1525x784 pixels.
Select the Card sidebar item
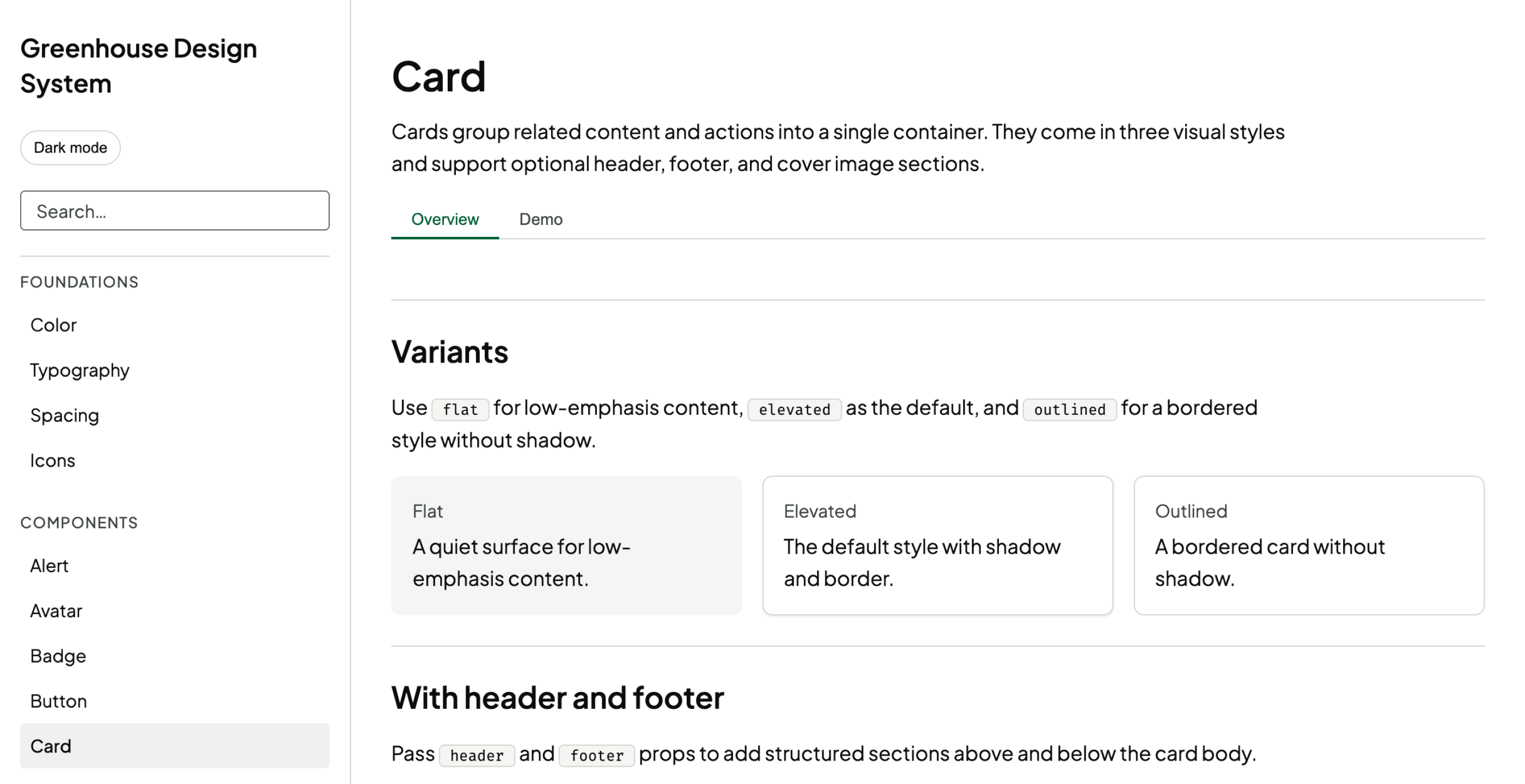point(175,746)
